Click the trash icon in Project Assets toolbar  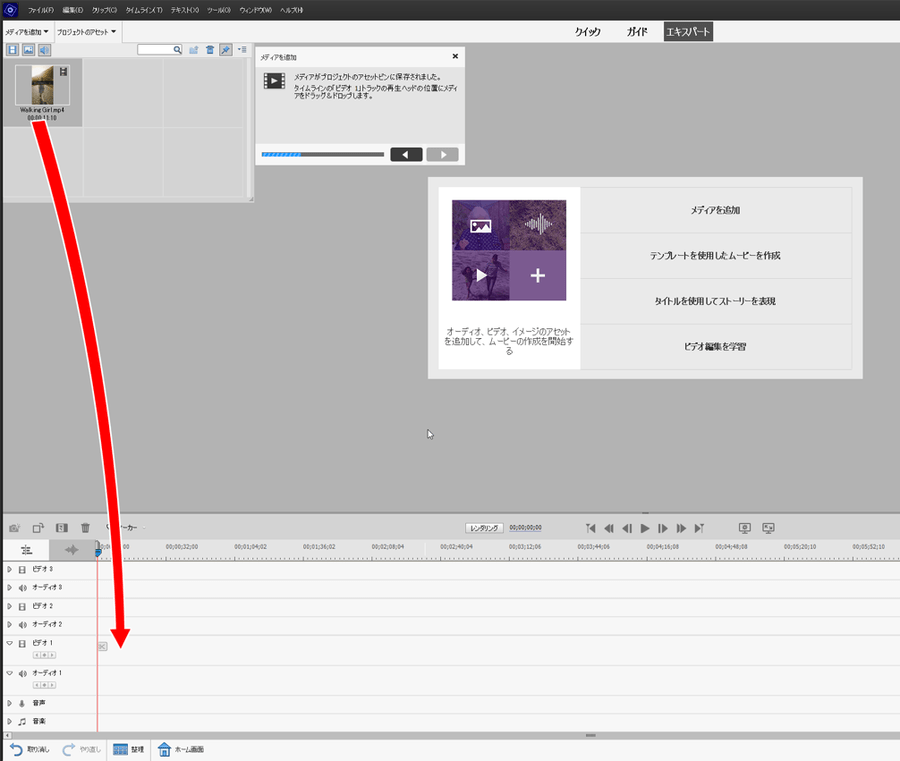210,50
